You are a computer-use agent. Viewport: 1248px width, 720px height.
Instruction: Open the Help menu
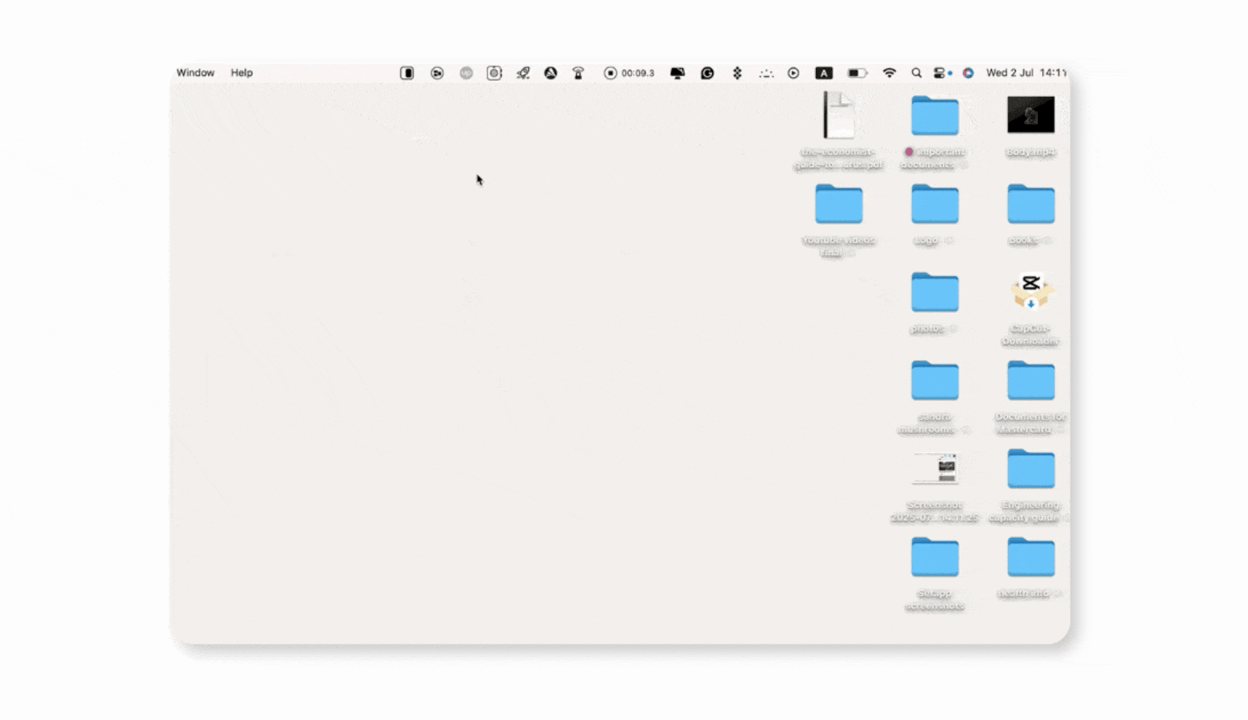[242, 73]
